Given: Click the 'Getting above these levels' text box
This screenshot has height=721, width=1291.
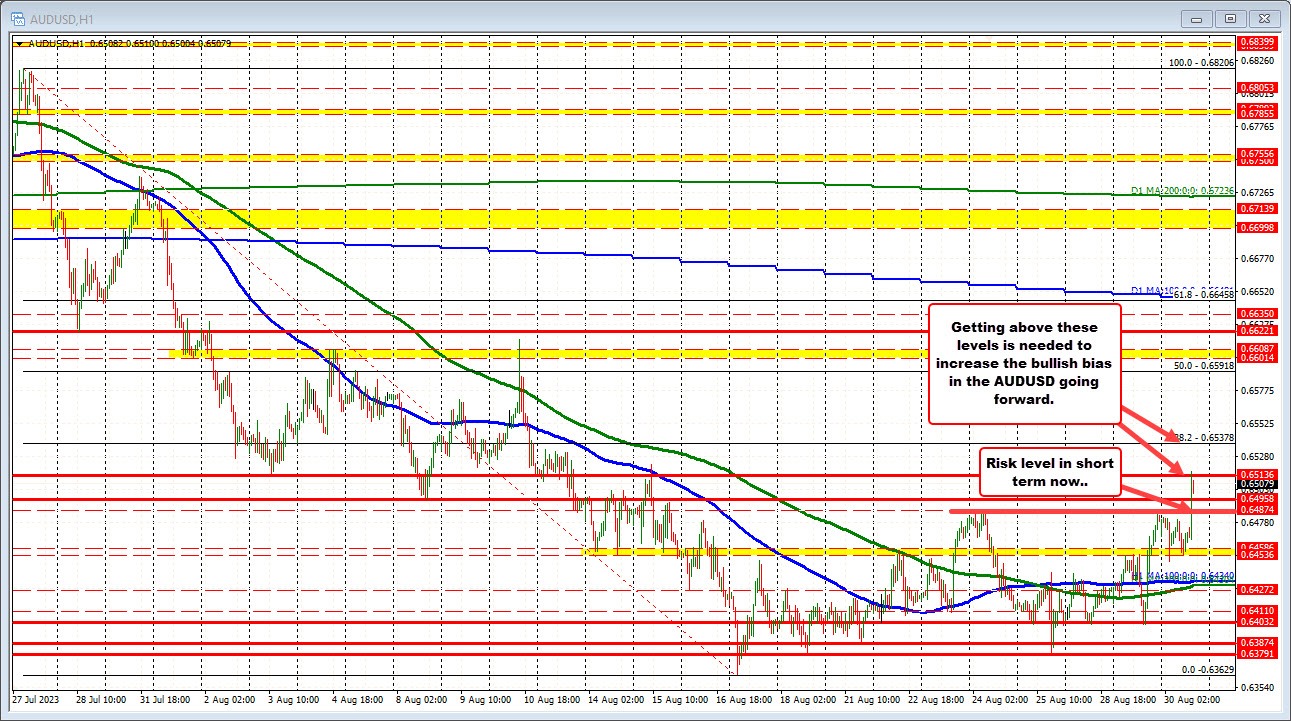Looking at the screenshot, I should coord(1024,362).
